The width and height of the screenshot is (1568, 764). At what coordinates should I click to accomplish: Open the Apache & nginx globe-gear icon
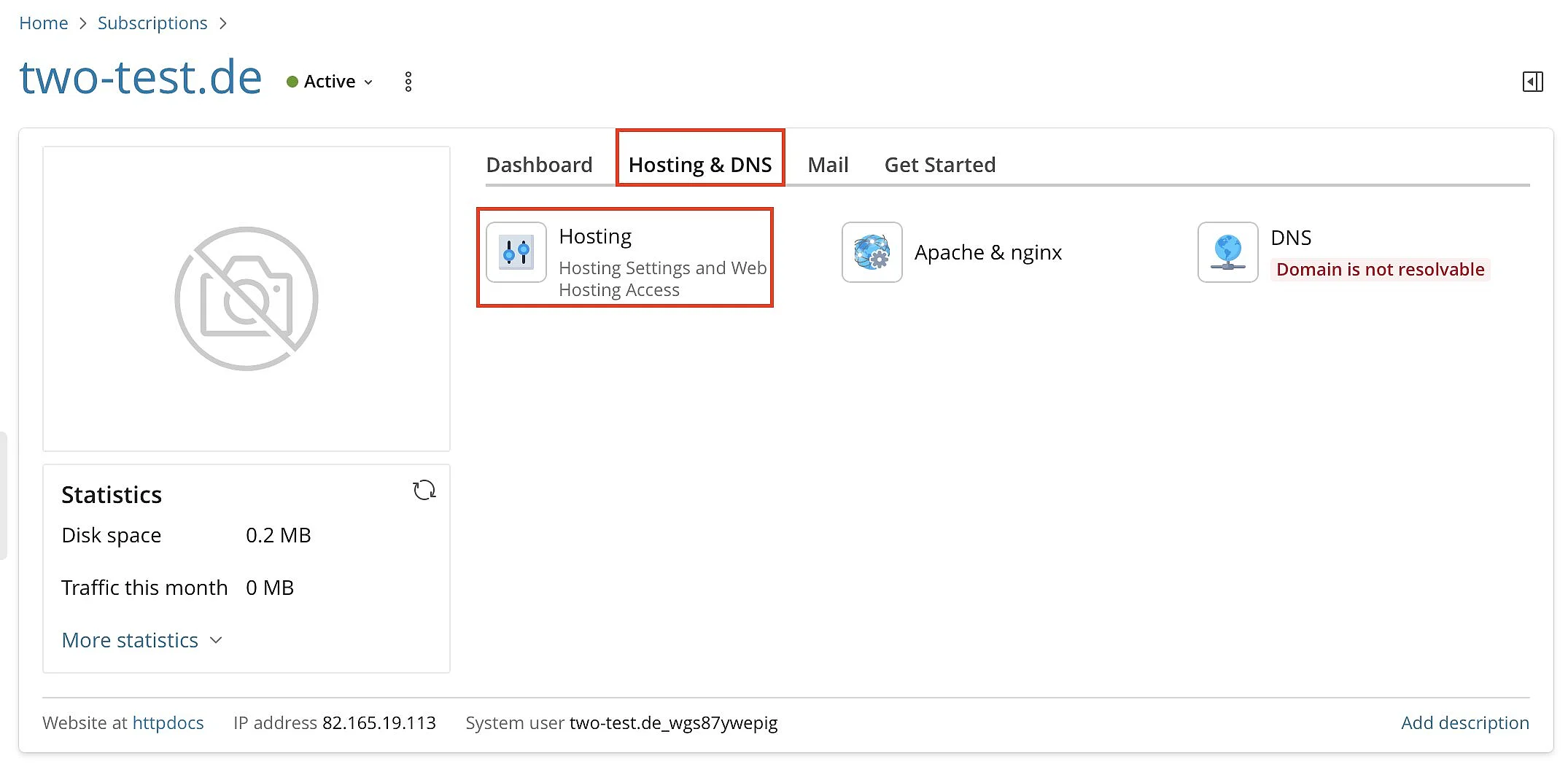(872, 252)
